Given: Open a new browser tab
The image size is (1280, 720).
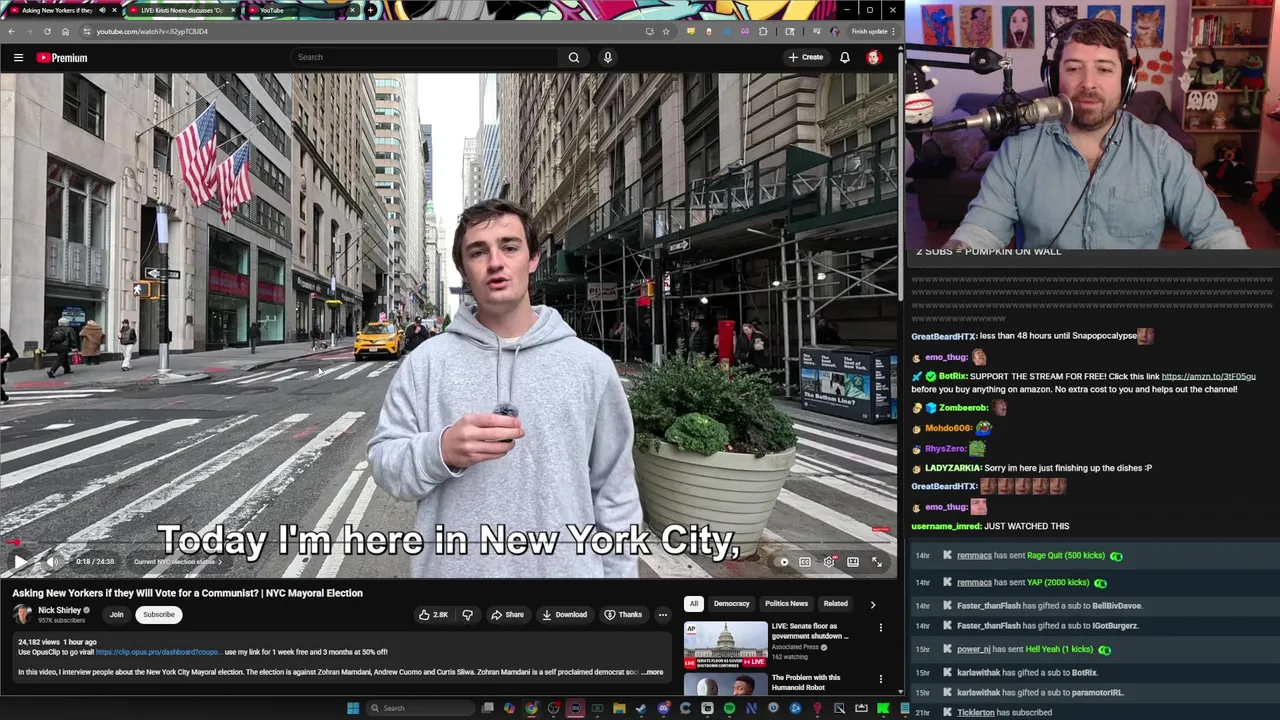Looking at the screenshot, I should click(x=370, y=10).
